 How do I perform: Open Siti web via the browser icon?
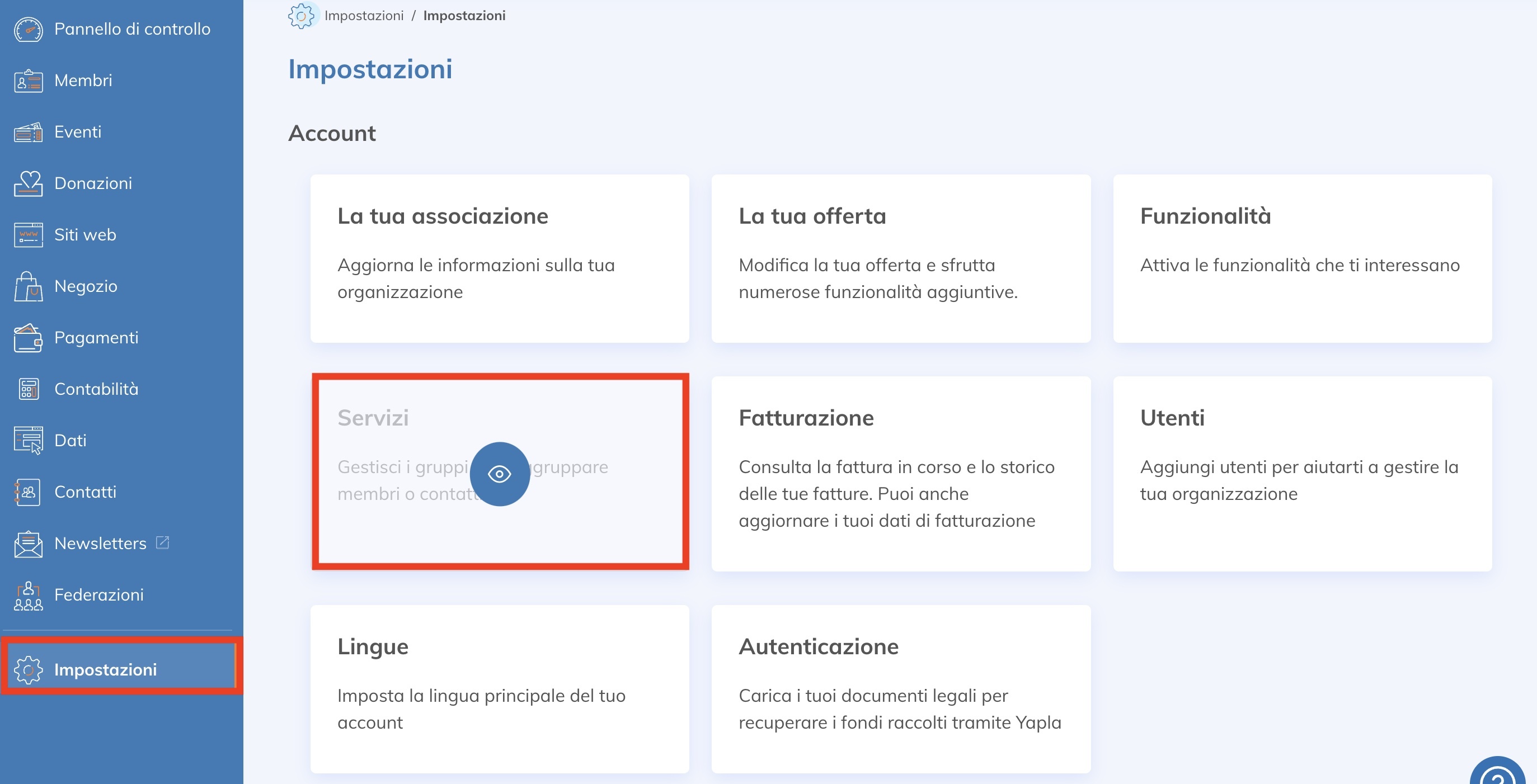27,234
